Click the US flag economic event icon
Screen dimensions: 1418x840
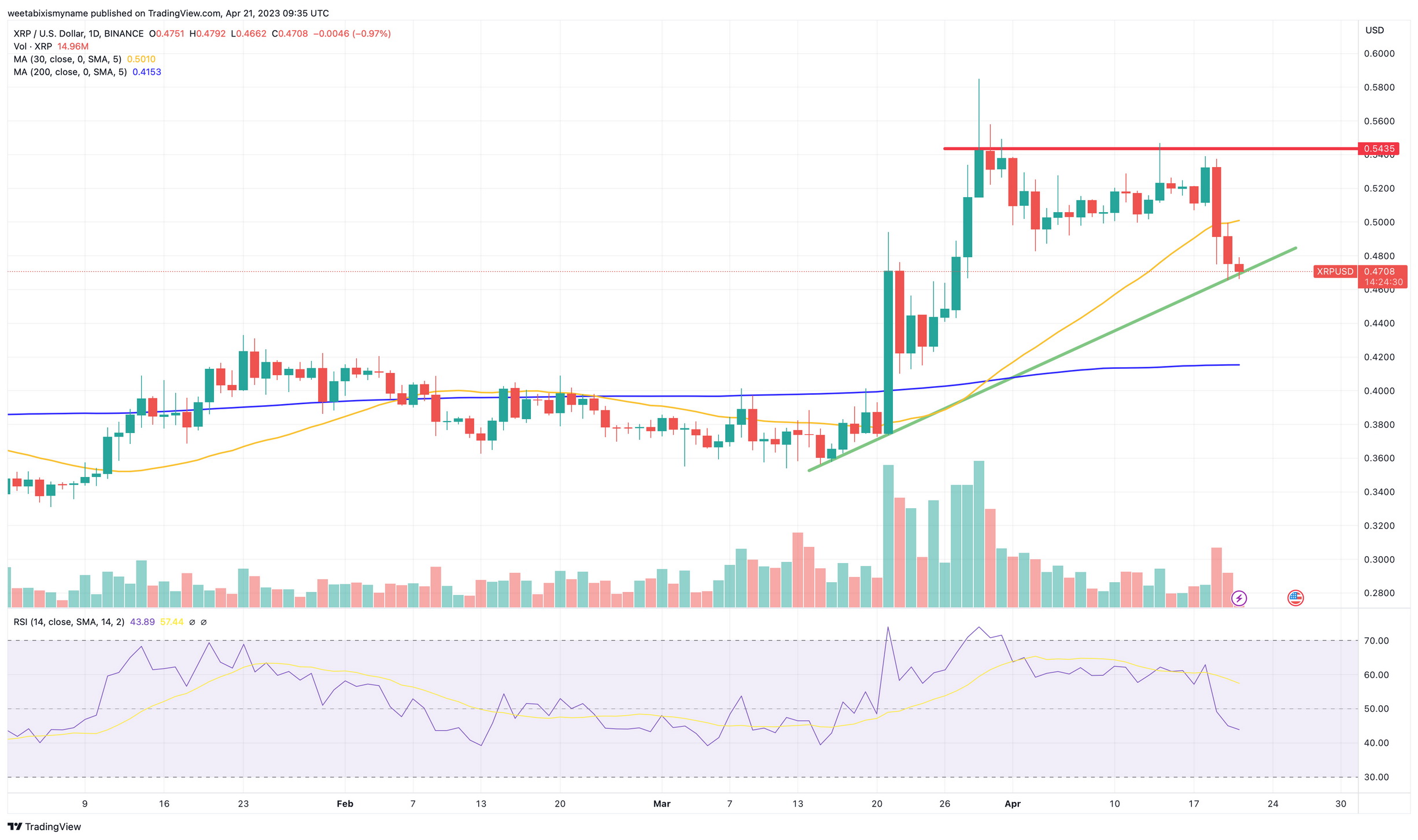click(1295, 598)
